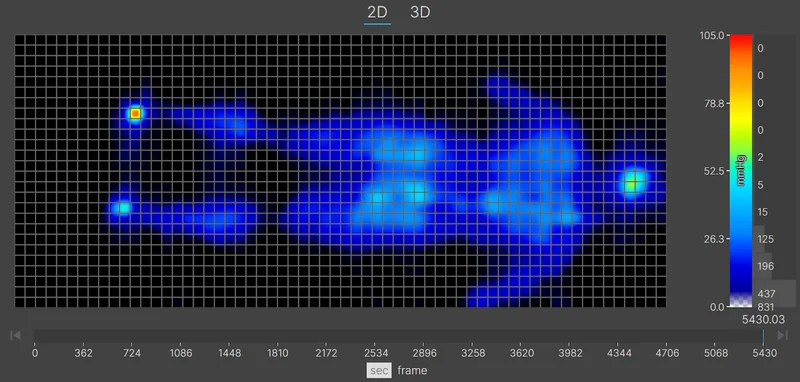This screenshot has height=382, width=800.
Task: Click the red high-pressure hotspot cell on the map
Action: pos(135,113)
